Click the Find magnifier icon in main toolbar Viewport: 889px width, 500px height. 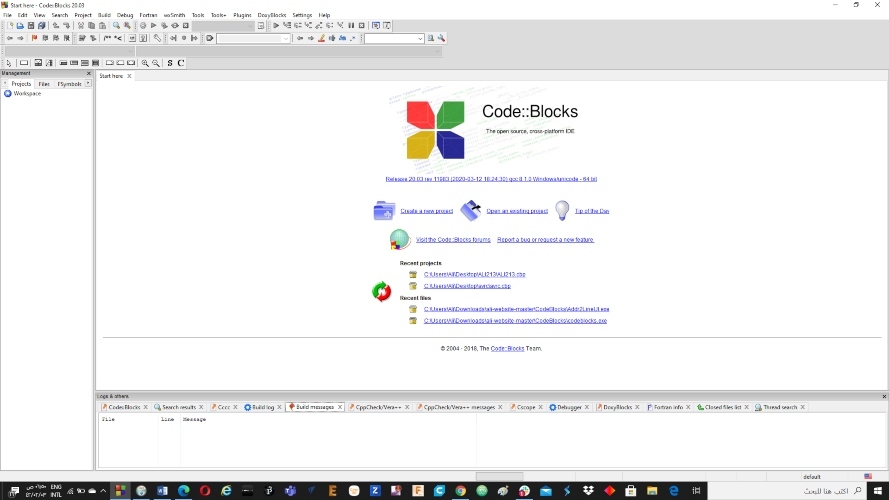tap(116, 26)
